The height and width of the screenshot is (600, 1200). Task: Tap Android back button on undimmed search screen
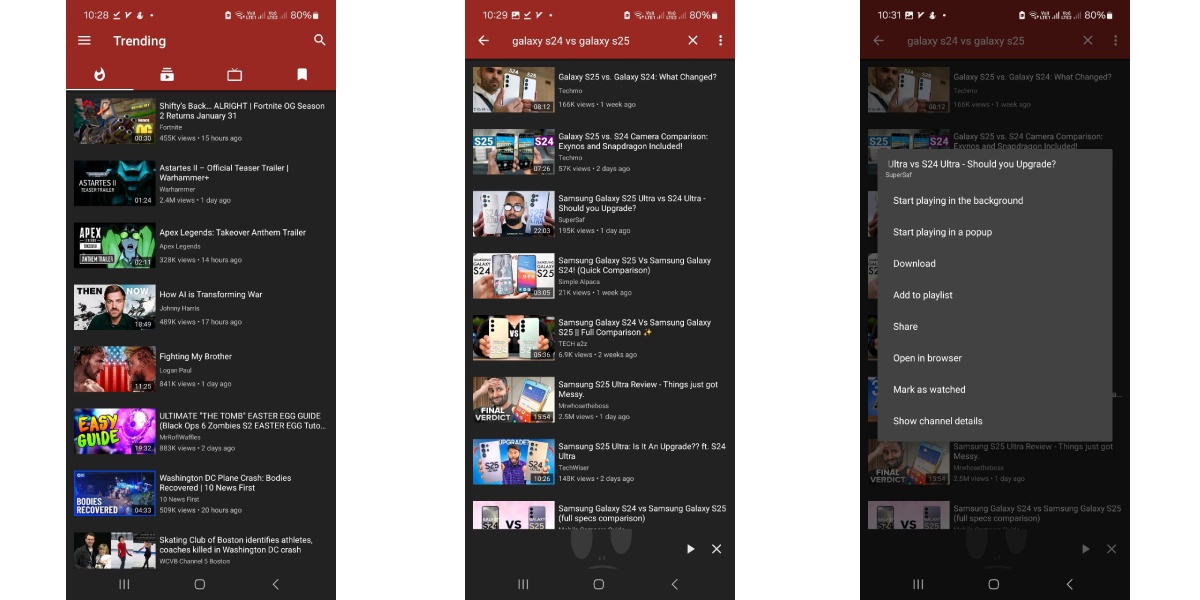point(674,584)
